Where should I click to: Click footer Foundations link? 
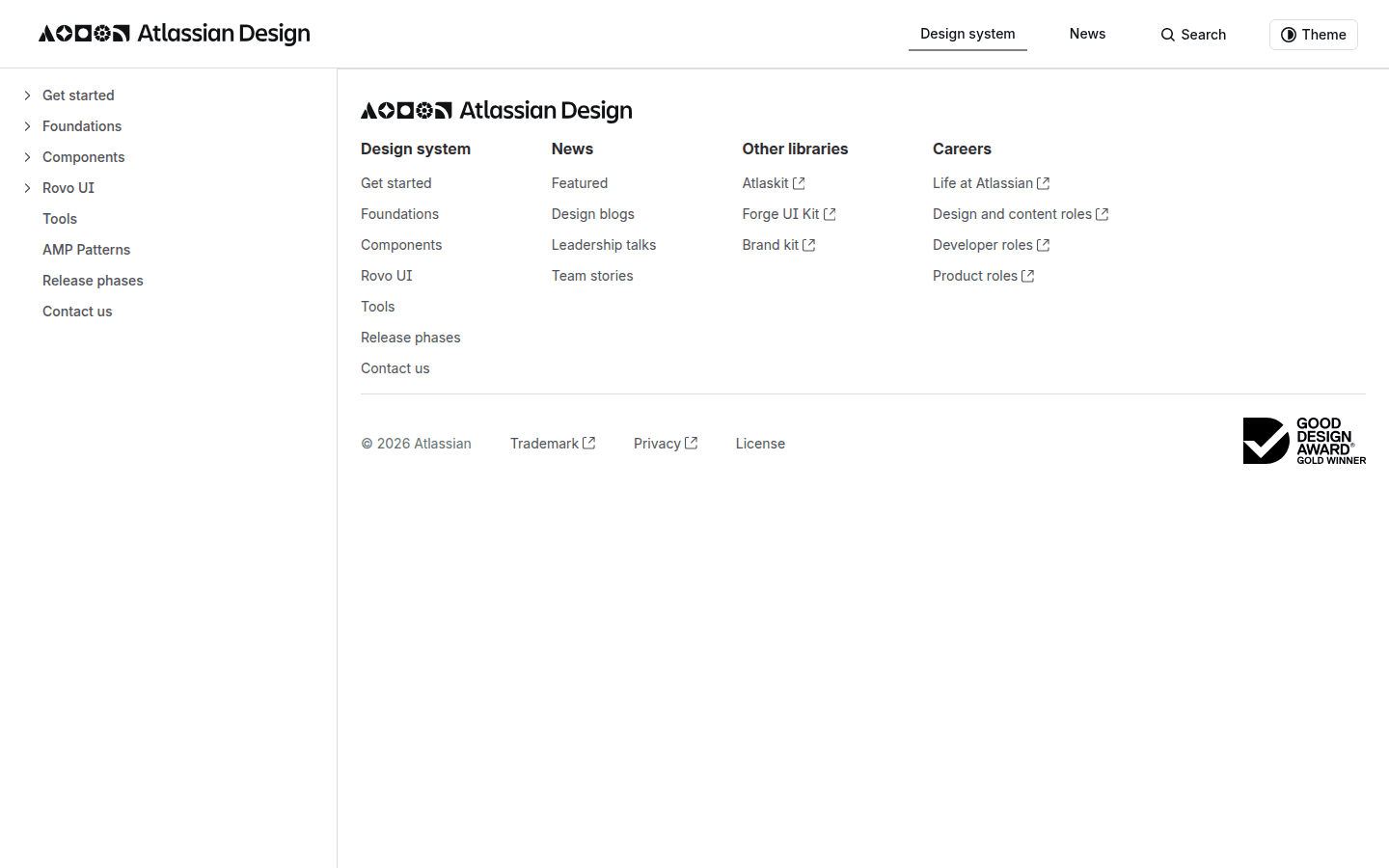click(400, 214)
